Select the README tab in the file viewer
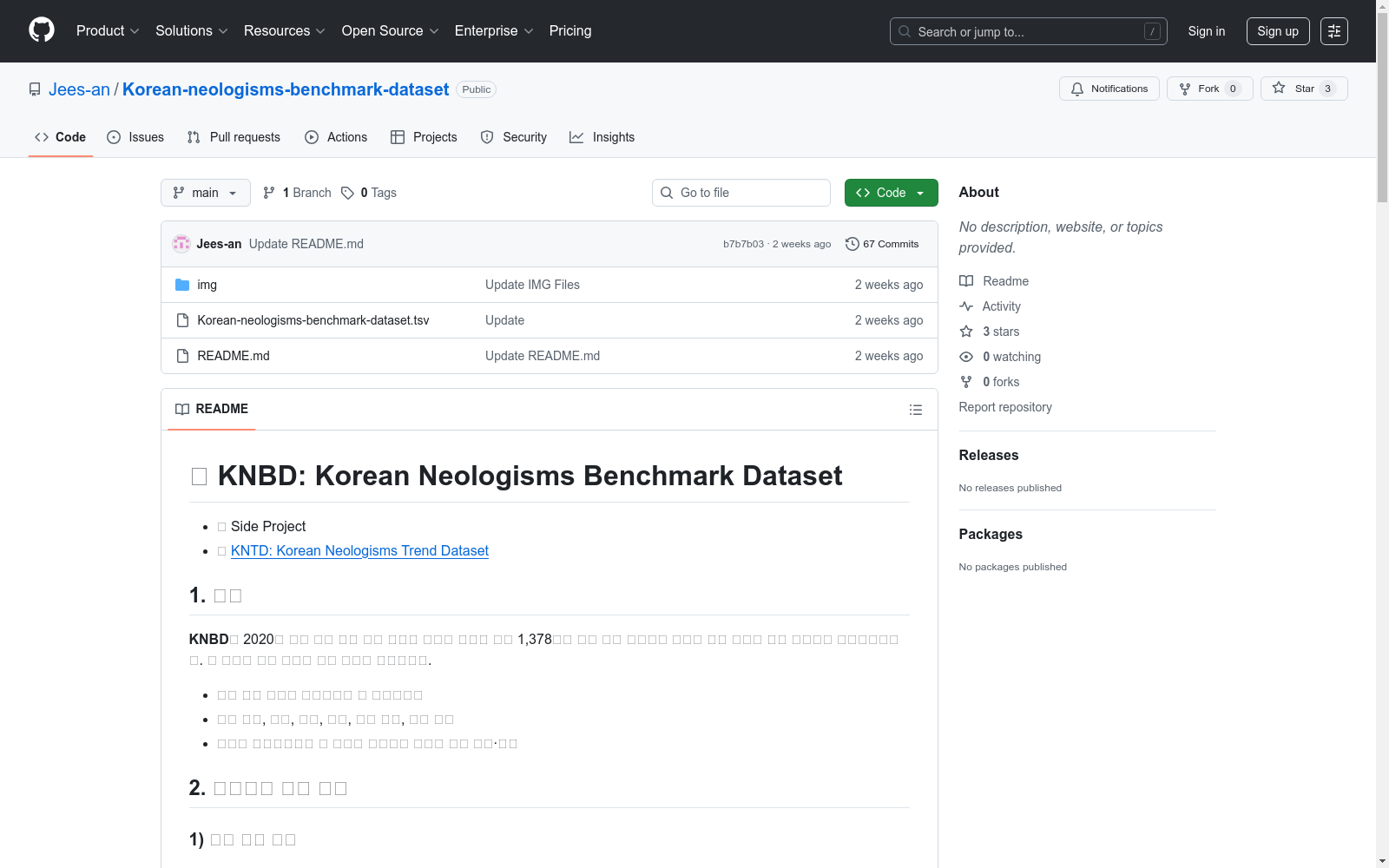This screenshot has height=868, width=1389. tap(212, 409)
